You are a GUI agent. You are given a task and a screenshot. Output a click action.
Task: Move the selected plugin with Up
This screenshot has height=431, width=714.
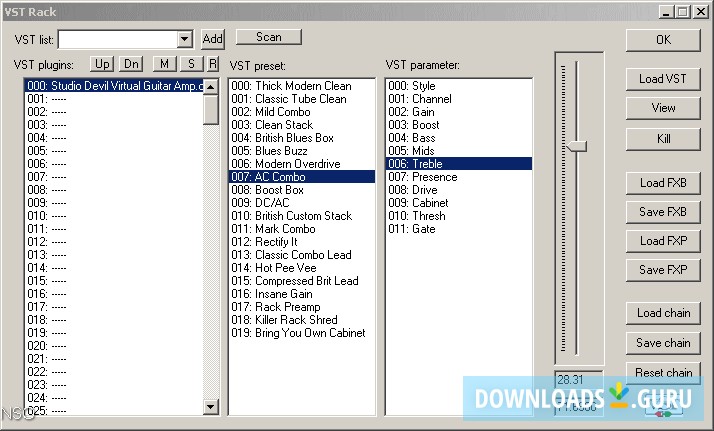102,64
